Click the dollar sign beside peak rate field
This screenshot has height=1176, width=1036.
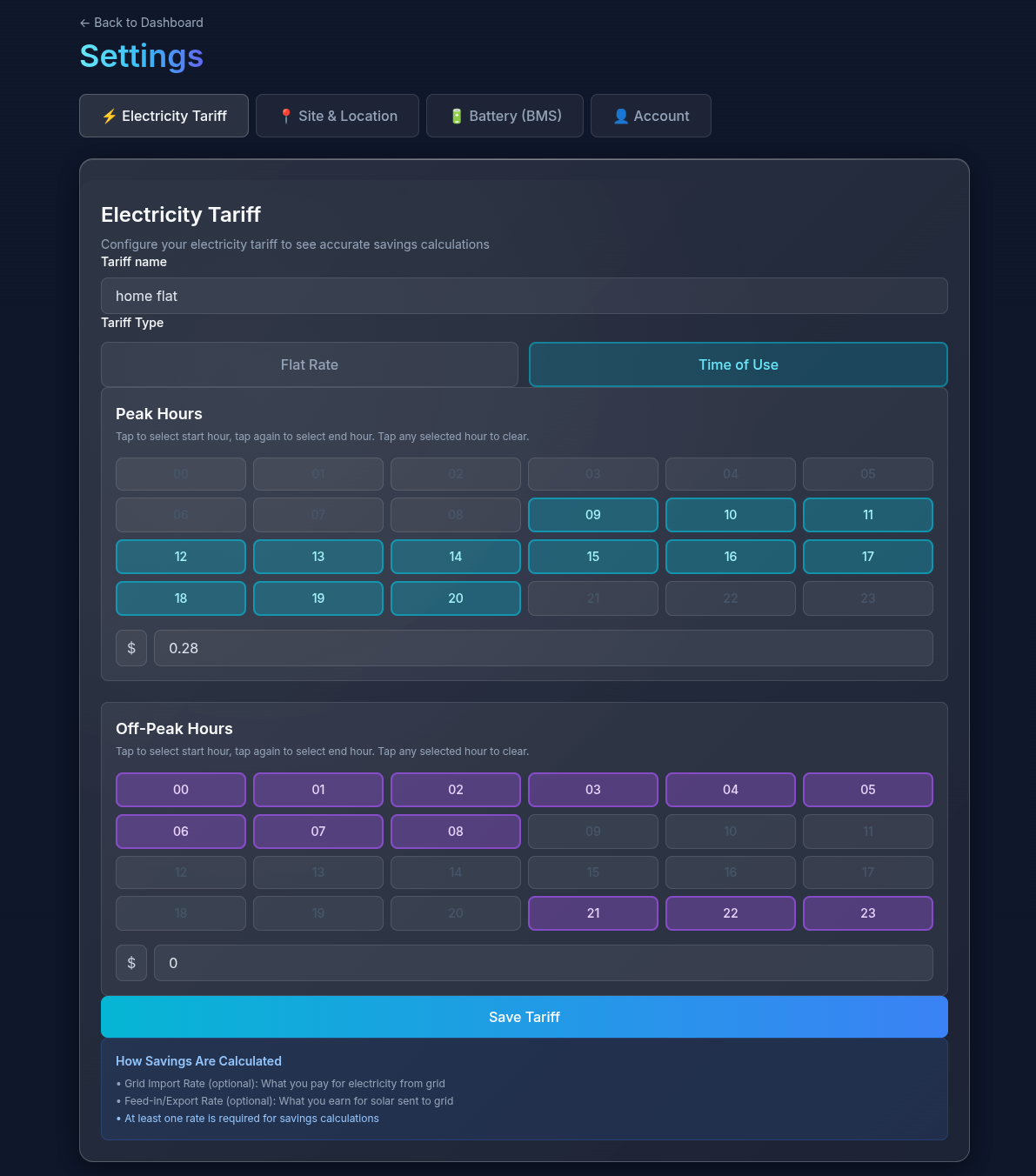tap(131, 648)
